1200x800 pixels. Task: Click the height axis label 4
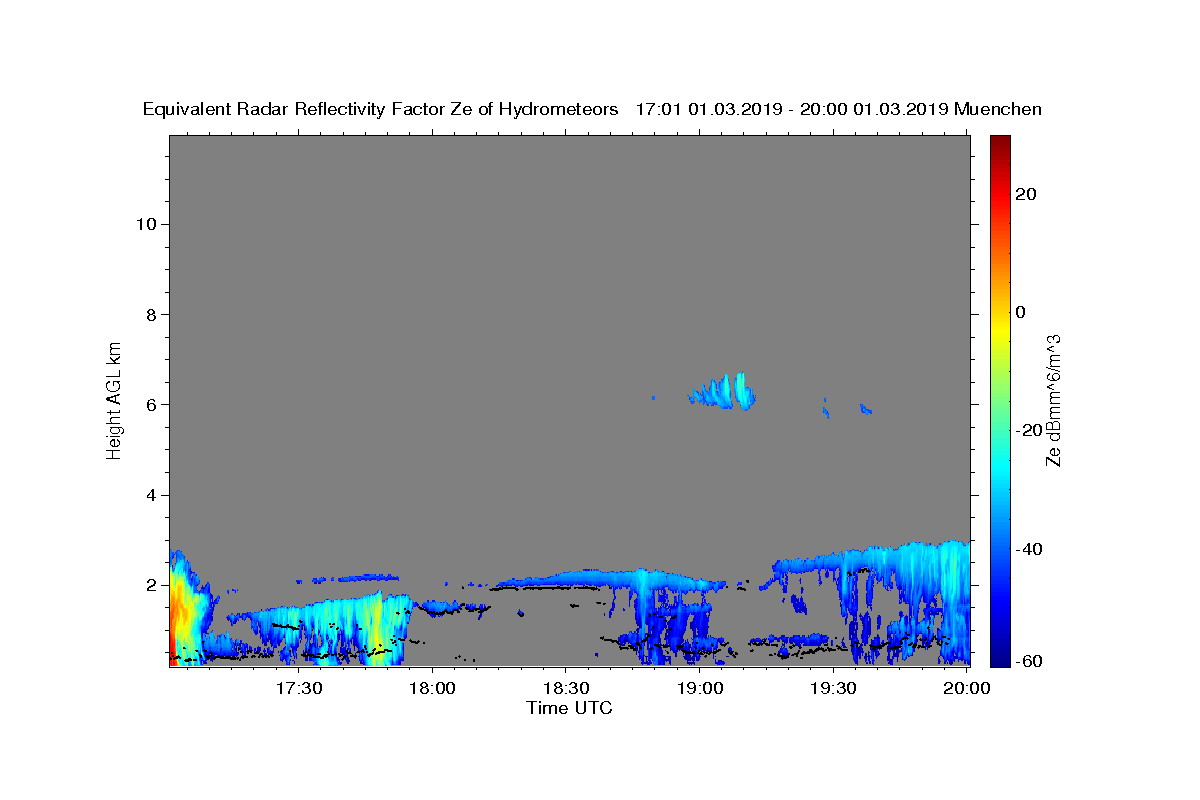click(x=149, y=495)
